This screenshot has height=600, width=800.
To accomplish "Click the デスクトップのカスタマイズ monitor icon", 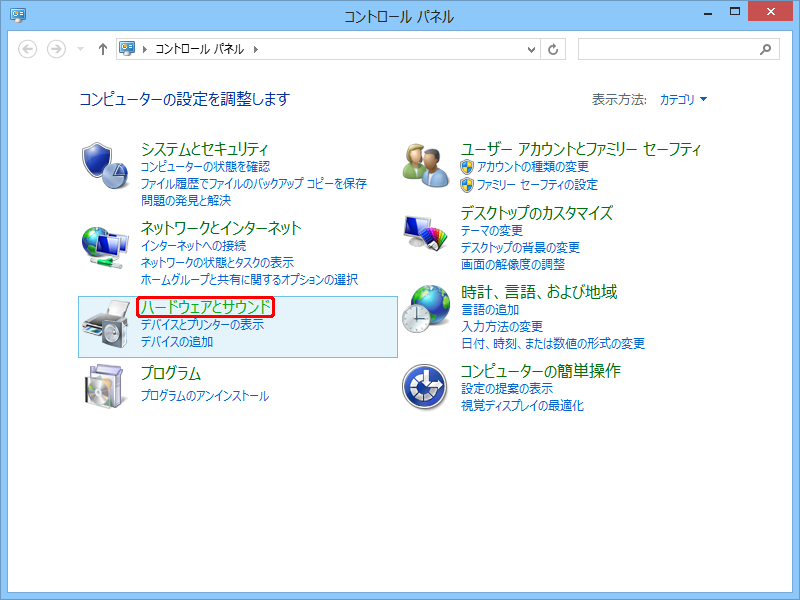I will [425, 233].
